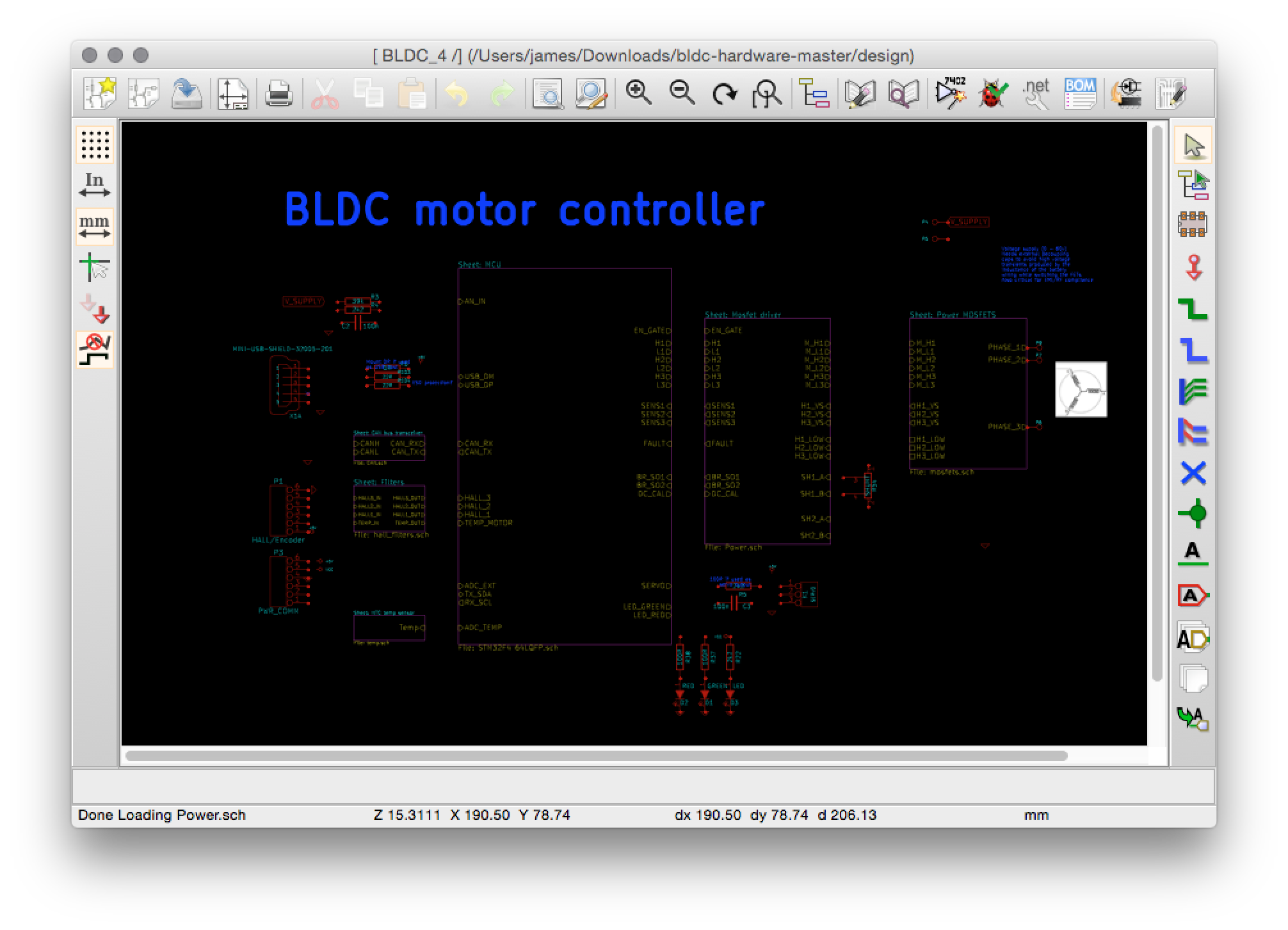Open Find component or text
1288x930 pixels.
[548, 94]
